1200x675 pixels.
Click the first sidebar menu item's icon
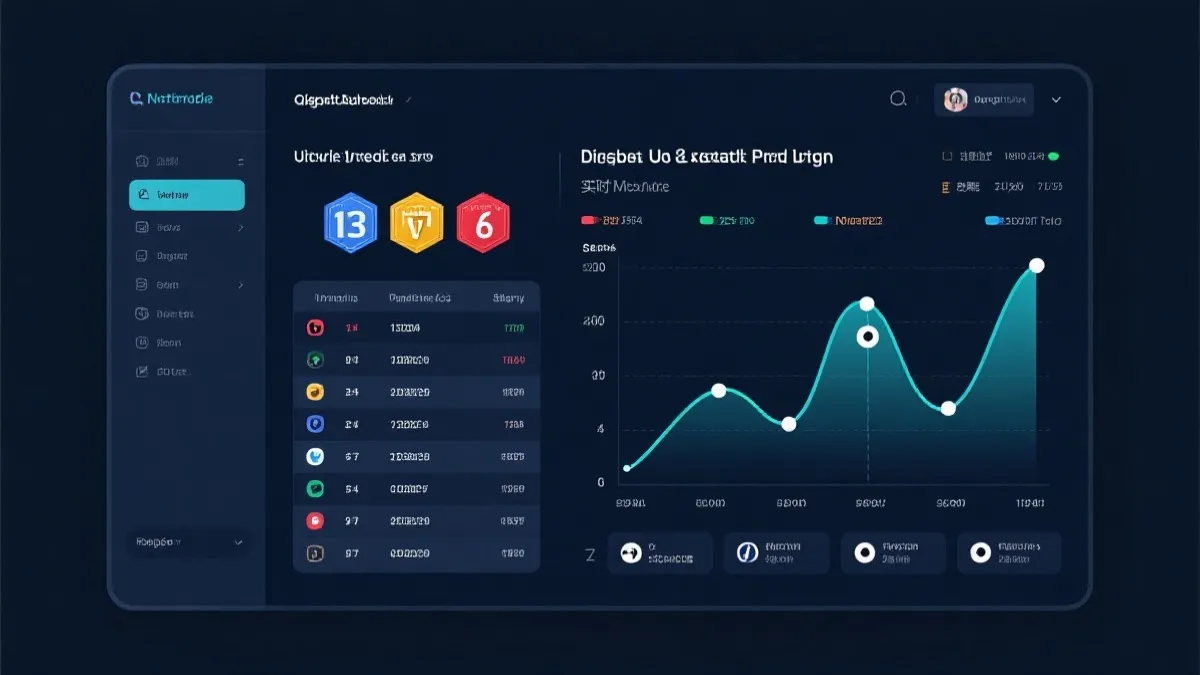click(x=142, y=161)
